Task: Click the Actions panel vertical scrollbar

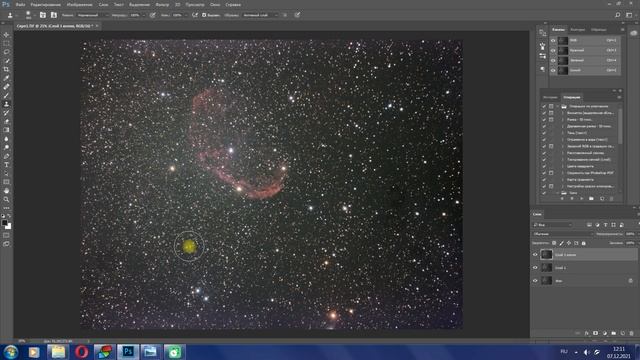Action: 620,127
